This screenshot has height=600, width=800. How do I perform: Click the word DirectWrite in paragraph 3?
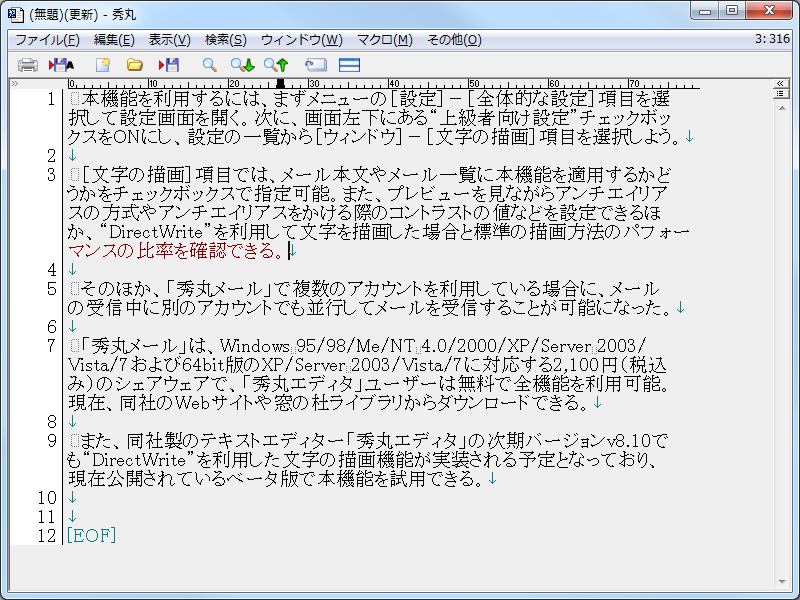(156, 233)
